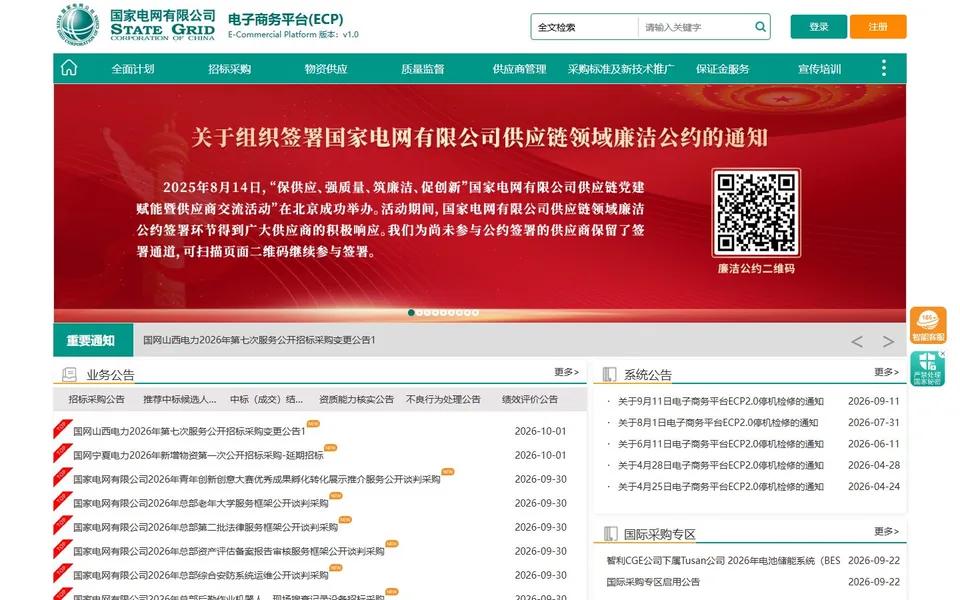This screenshot has height=600, width=960.
Task: Open the 供应商管理 navigation menu
Action: (520, 69)
